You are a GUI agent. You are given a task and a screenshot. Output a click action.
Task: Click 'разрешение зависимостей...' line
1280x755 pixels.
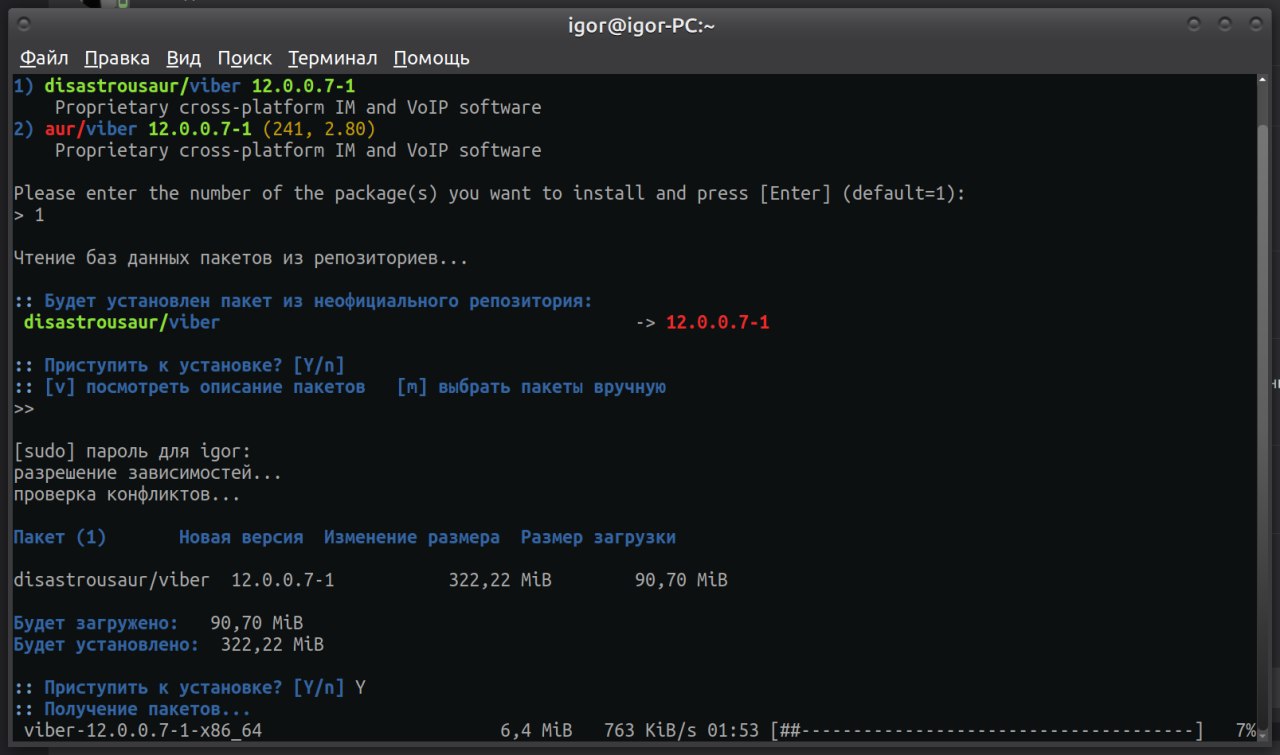pos(147,473)
